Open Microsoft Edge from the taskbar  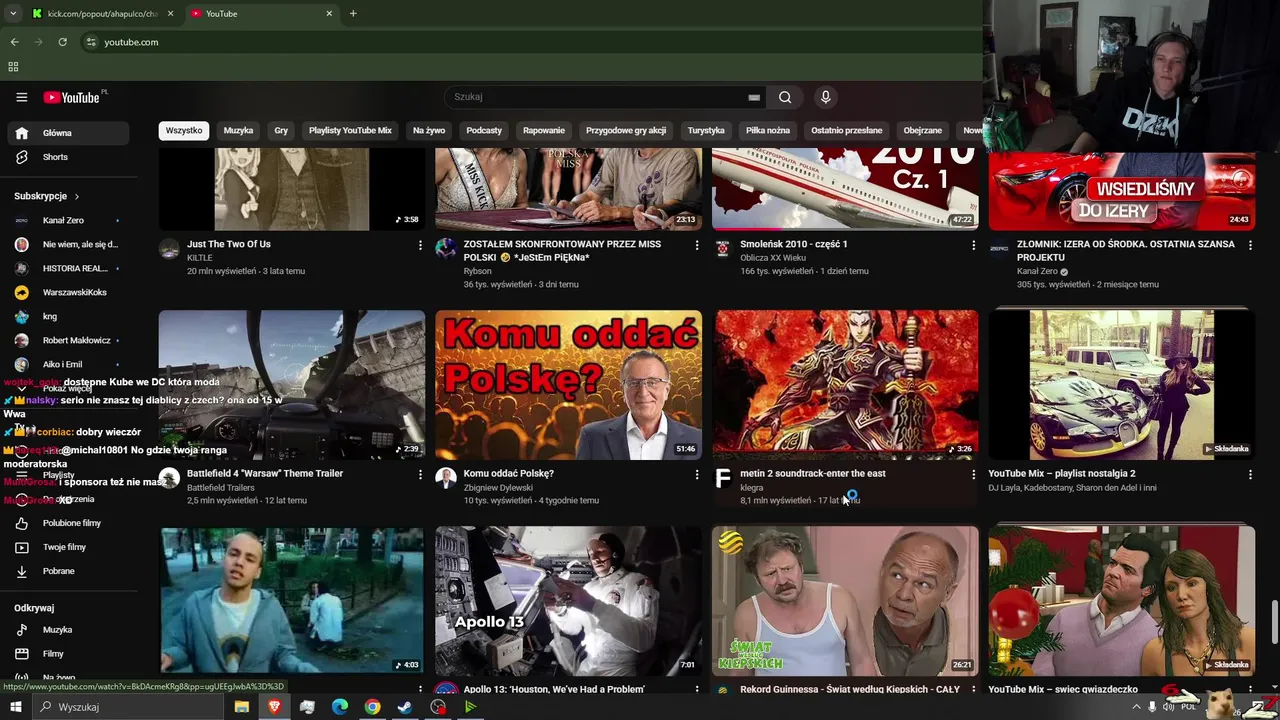click(x=340, y=706)
